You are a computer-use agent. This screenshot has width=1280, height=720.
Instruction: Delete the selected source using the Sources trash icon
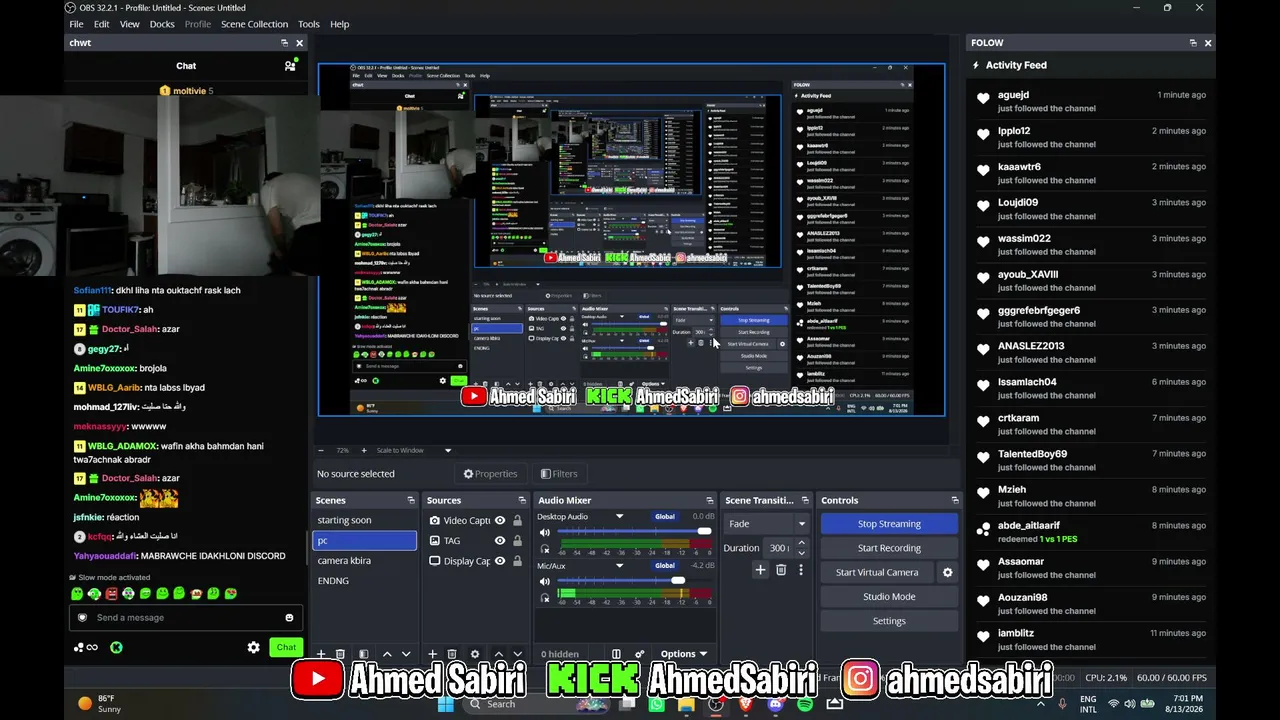451,654
